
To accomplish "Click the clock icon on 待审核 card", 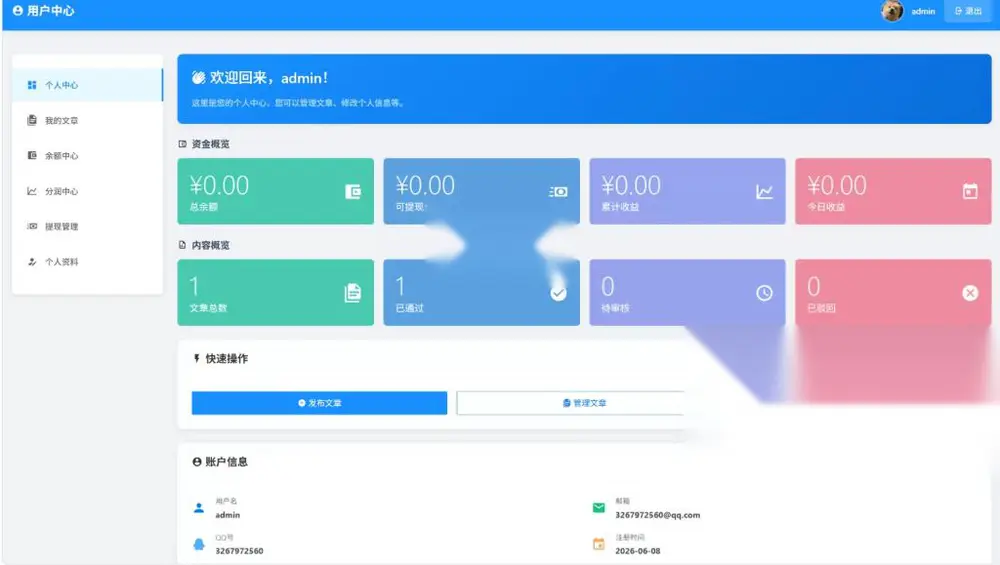I will pos(764,293).
